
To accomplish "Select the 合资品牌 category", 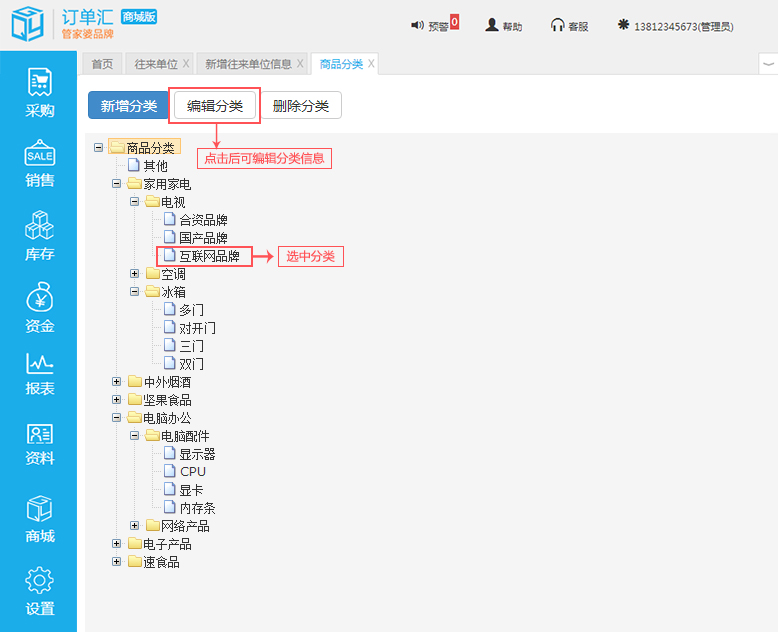I will (x=203, y=219).
